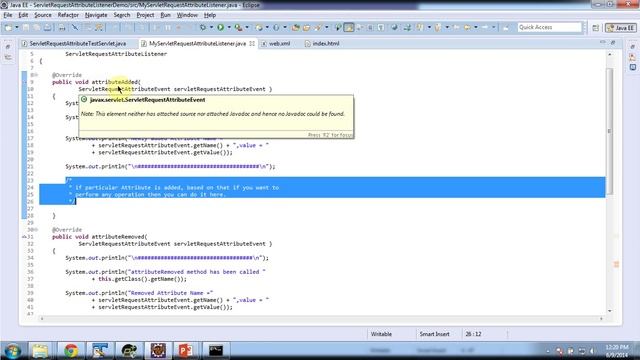Click the third right sidebar view icon
Image resolution: width=640 pixels, height=360 pixels.
pos(633,67)
